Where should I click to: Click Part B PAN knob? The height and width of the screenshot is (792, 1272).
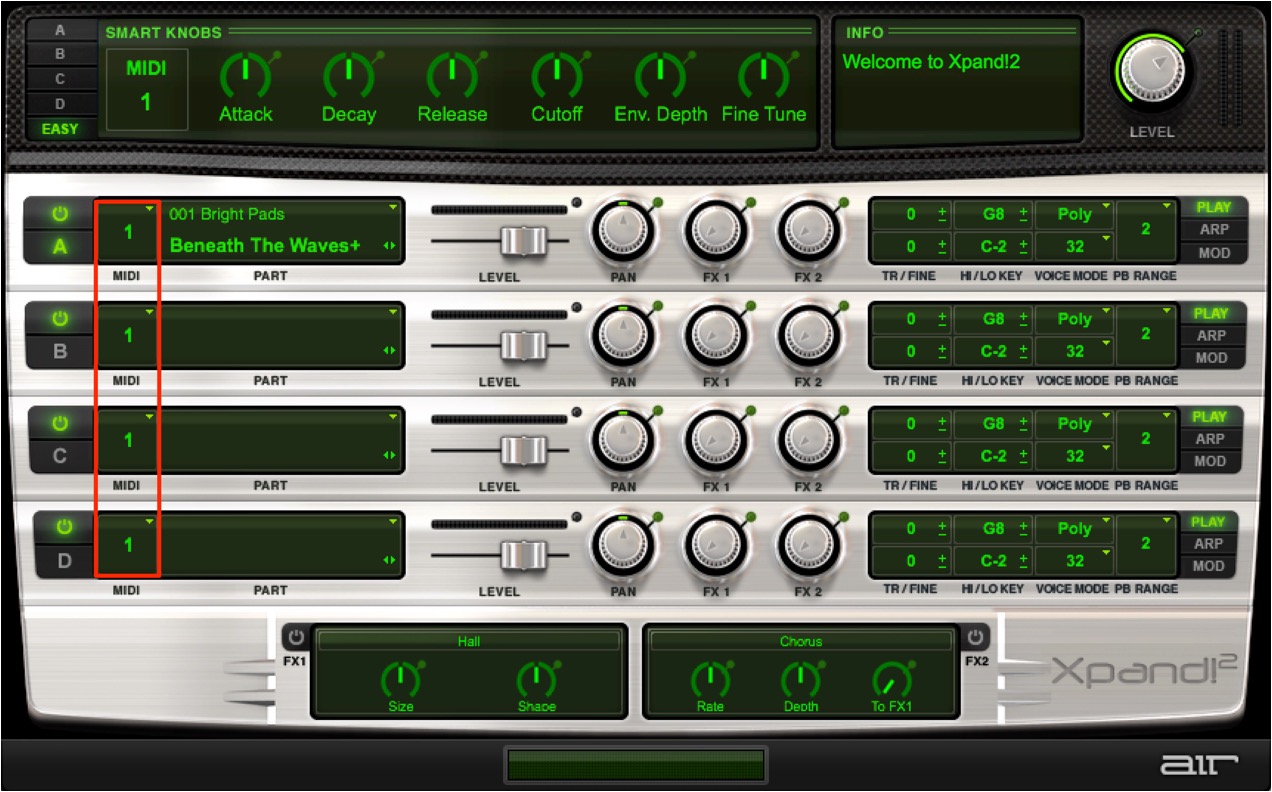(x=623, y=337)
